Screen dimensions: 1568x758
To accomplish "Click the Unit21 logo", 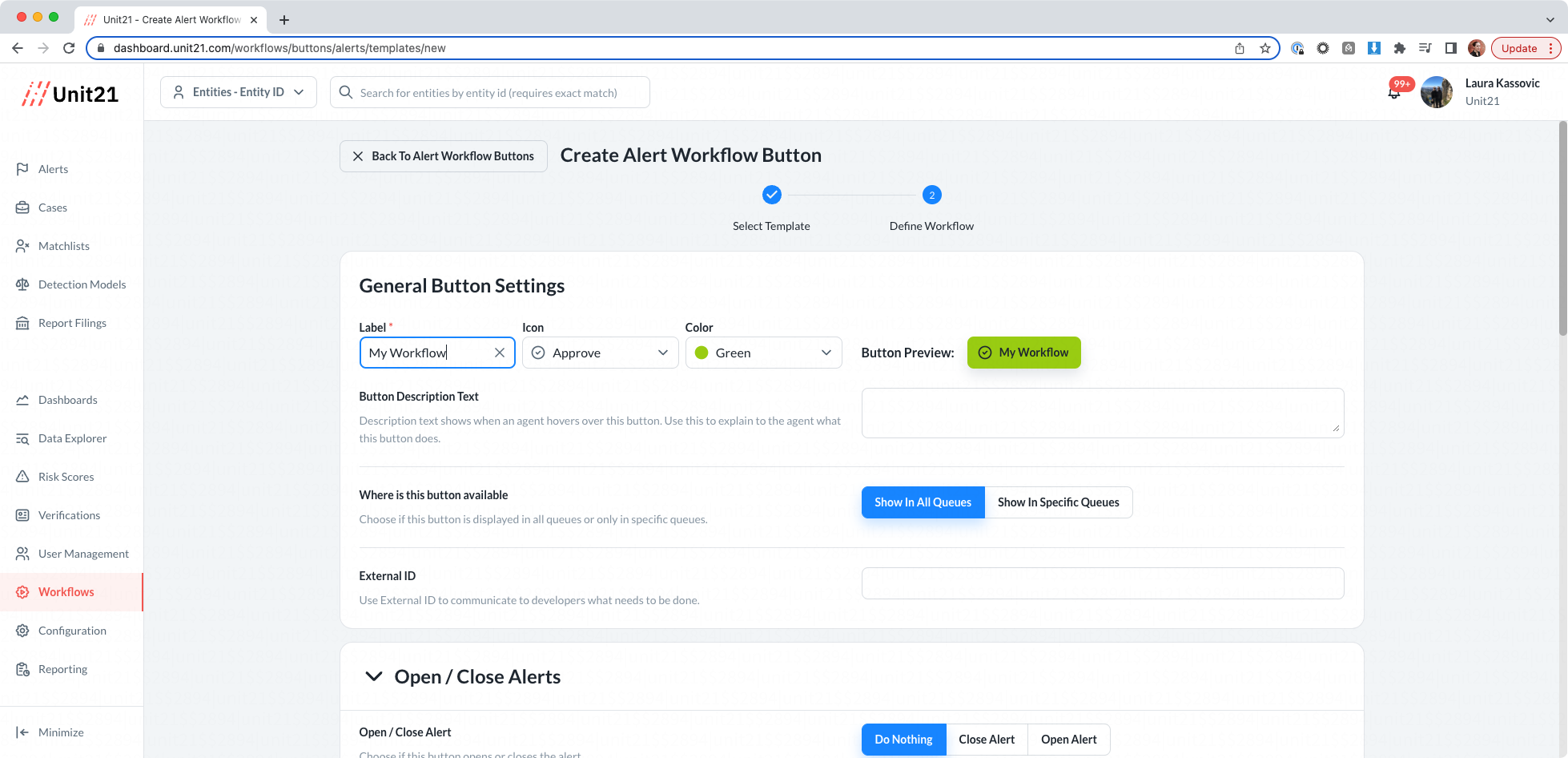I will (x=70, y=94).
